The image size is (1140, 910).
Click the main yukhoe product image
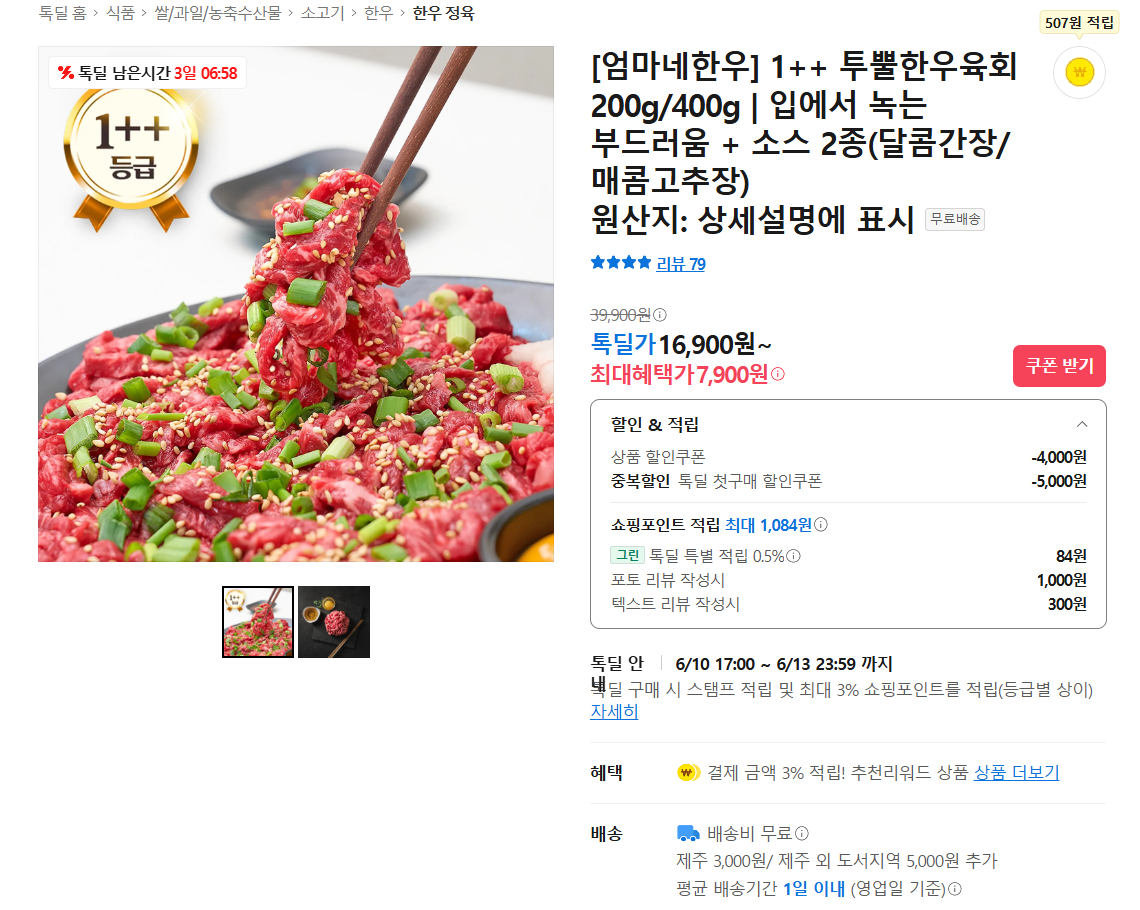pyautogui.click(x=296, y=304)
